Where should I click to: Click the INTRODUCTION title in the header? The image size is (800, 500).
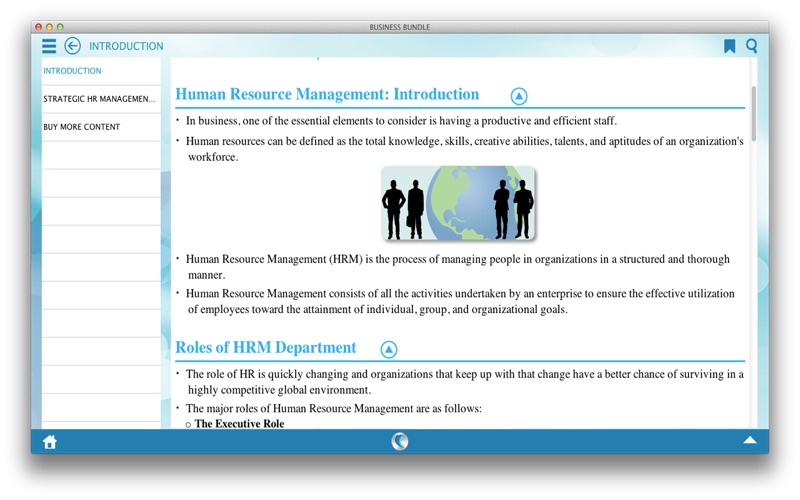126,46
